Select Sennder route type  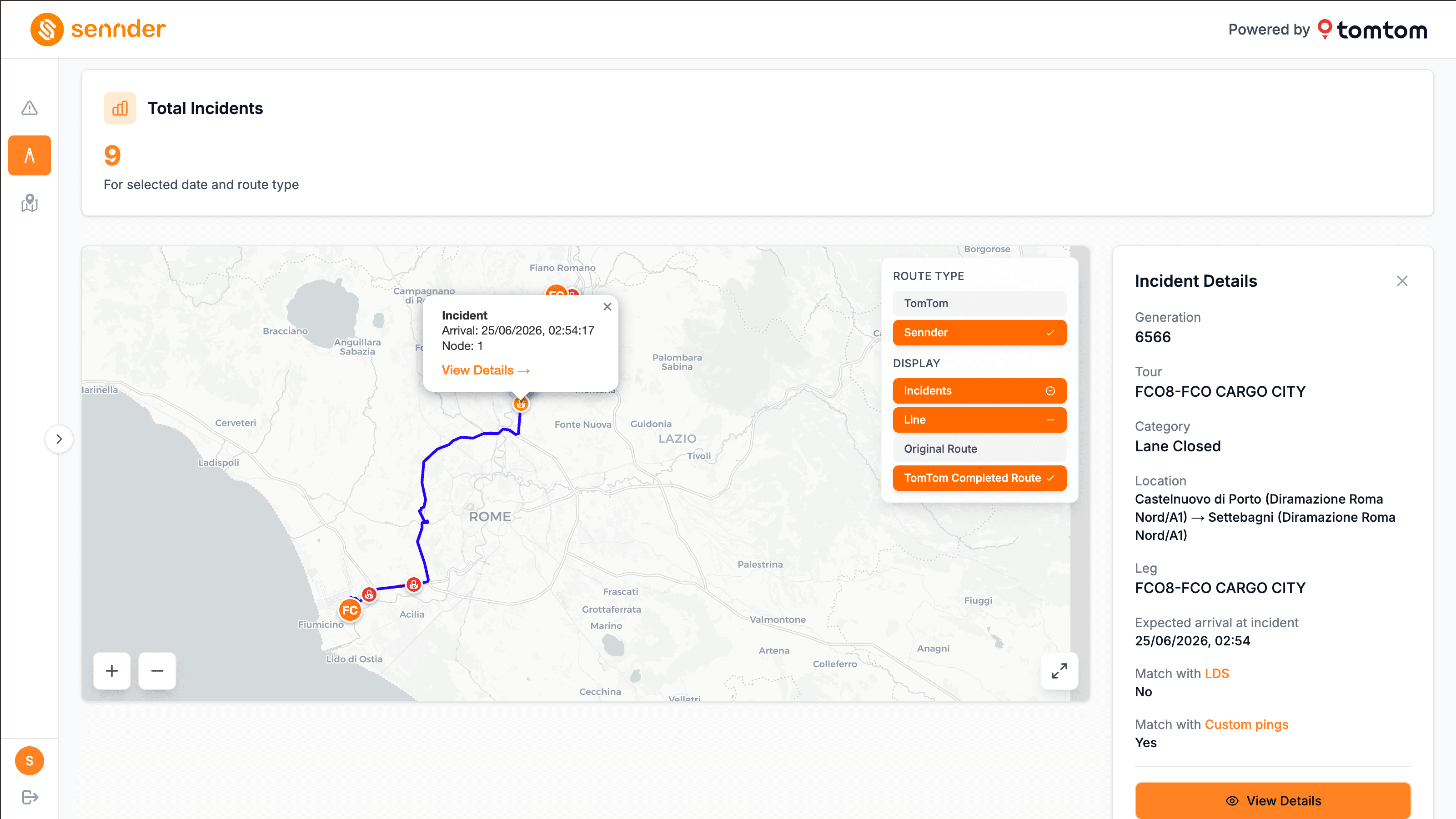979,333
